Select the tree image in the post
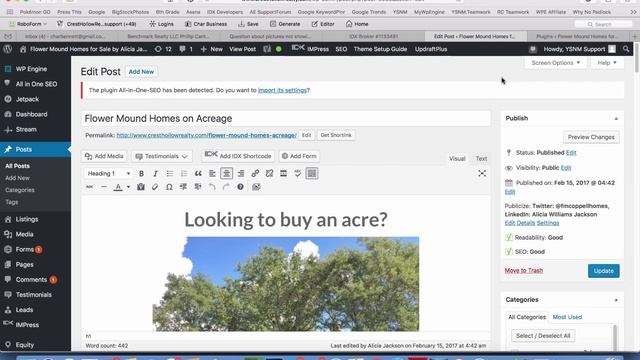Screen dimensions: 640x360 [286, 284]
